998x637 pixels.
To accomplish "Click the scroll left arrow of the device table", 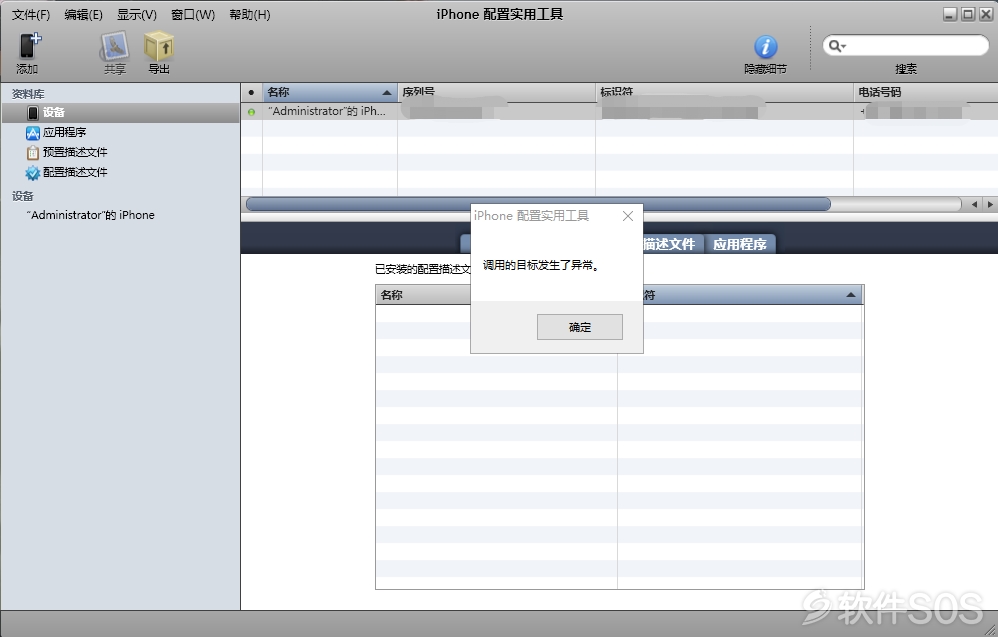I will (x=974, y=204).
